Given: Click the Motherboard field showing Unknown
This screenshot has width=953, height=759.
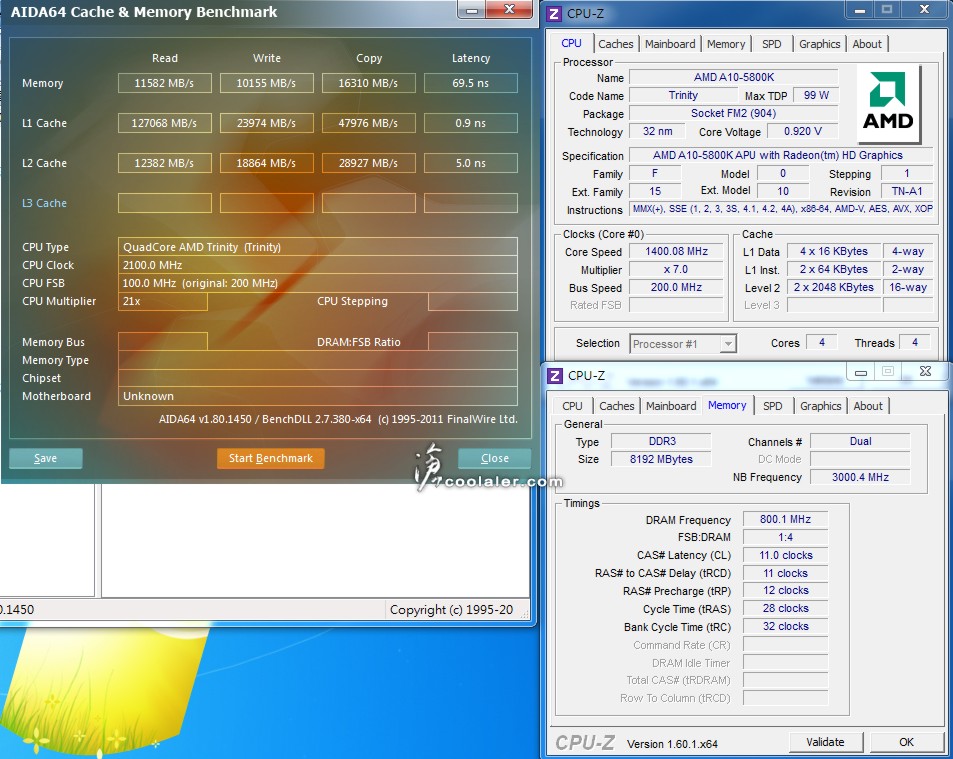Looking at the screenshot, I should (318, 396).
